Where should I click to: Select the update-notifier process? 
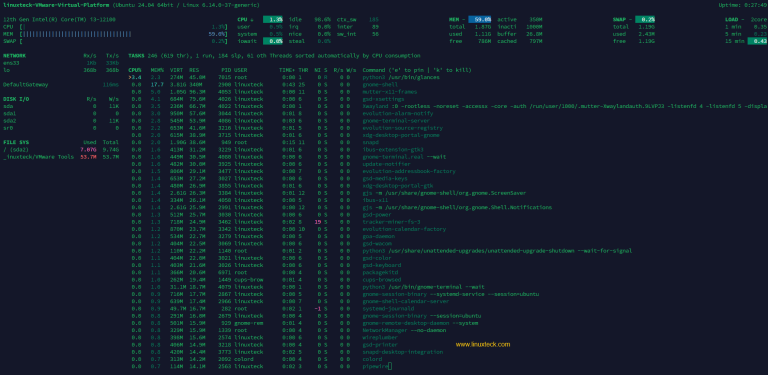[386, 164]
